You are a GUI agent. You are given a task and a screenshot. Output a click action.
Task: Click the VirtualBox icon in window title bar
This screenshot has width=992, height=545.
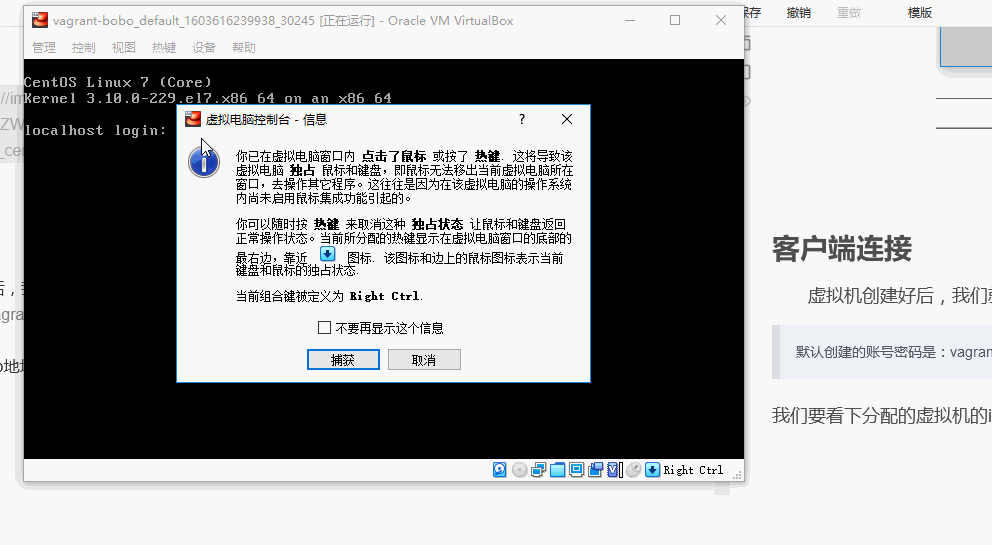coord(40,20)
